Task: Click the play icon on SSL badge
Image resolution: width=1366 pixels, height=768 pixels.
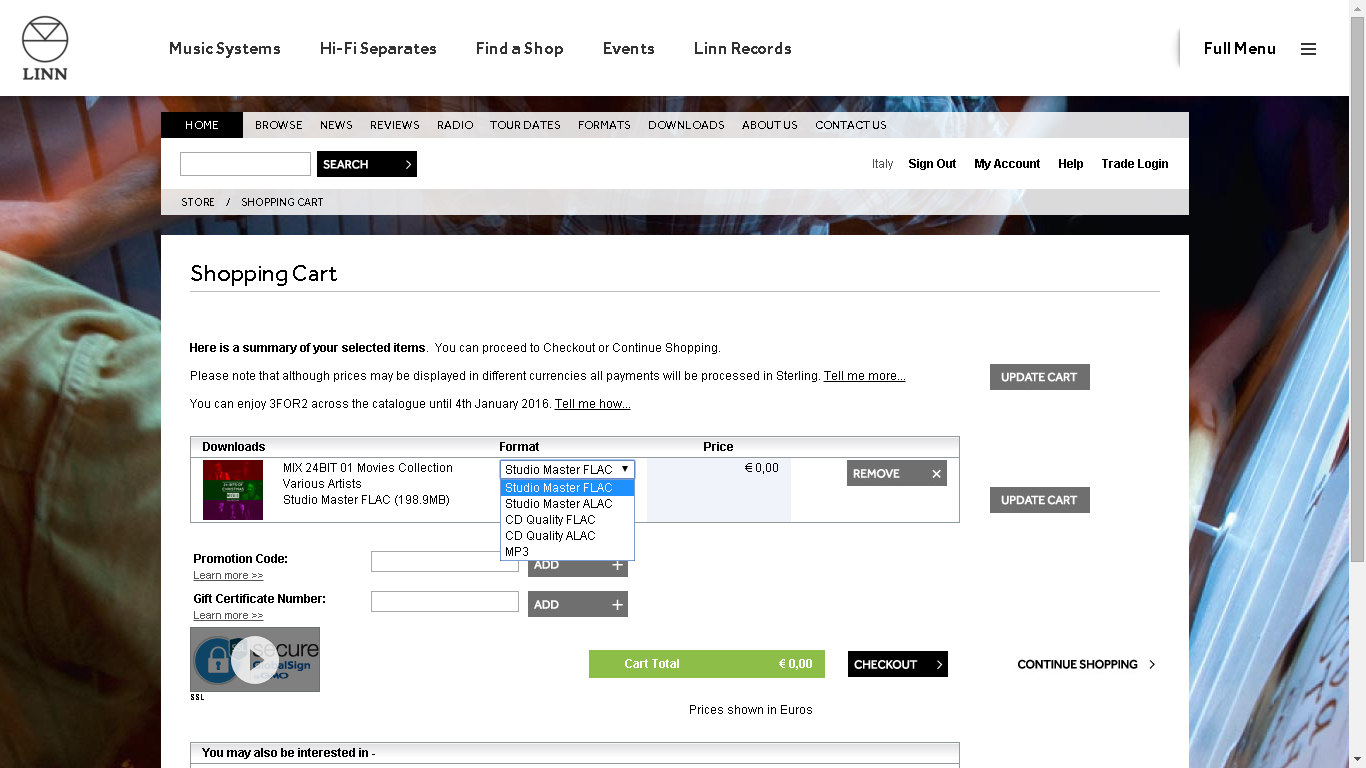Action: 254,660
